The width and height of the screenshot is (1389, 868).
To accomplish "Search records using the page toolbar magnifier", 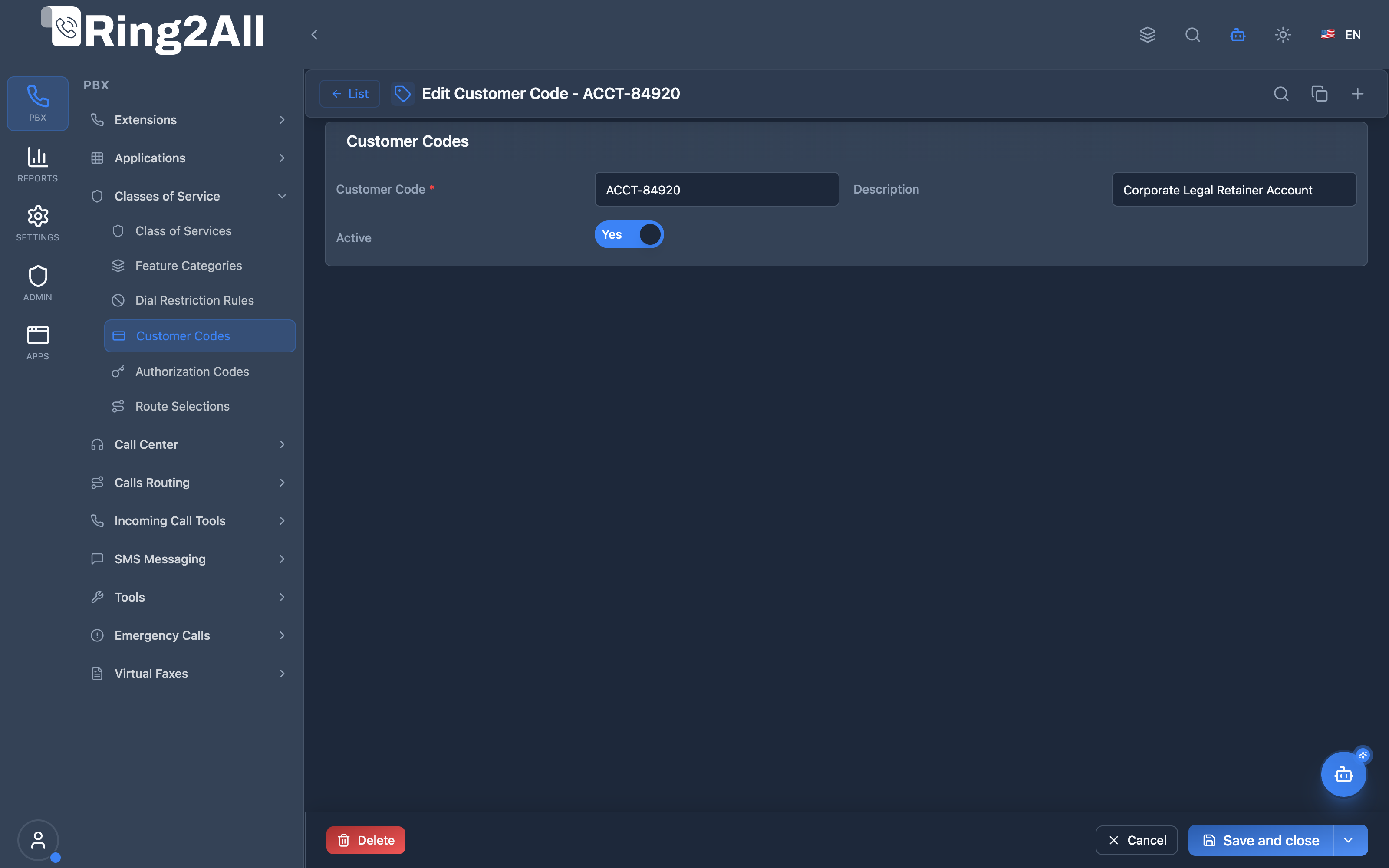I will 1281,94.
